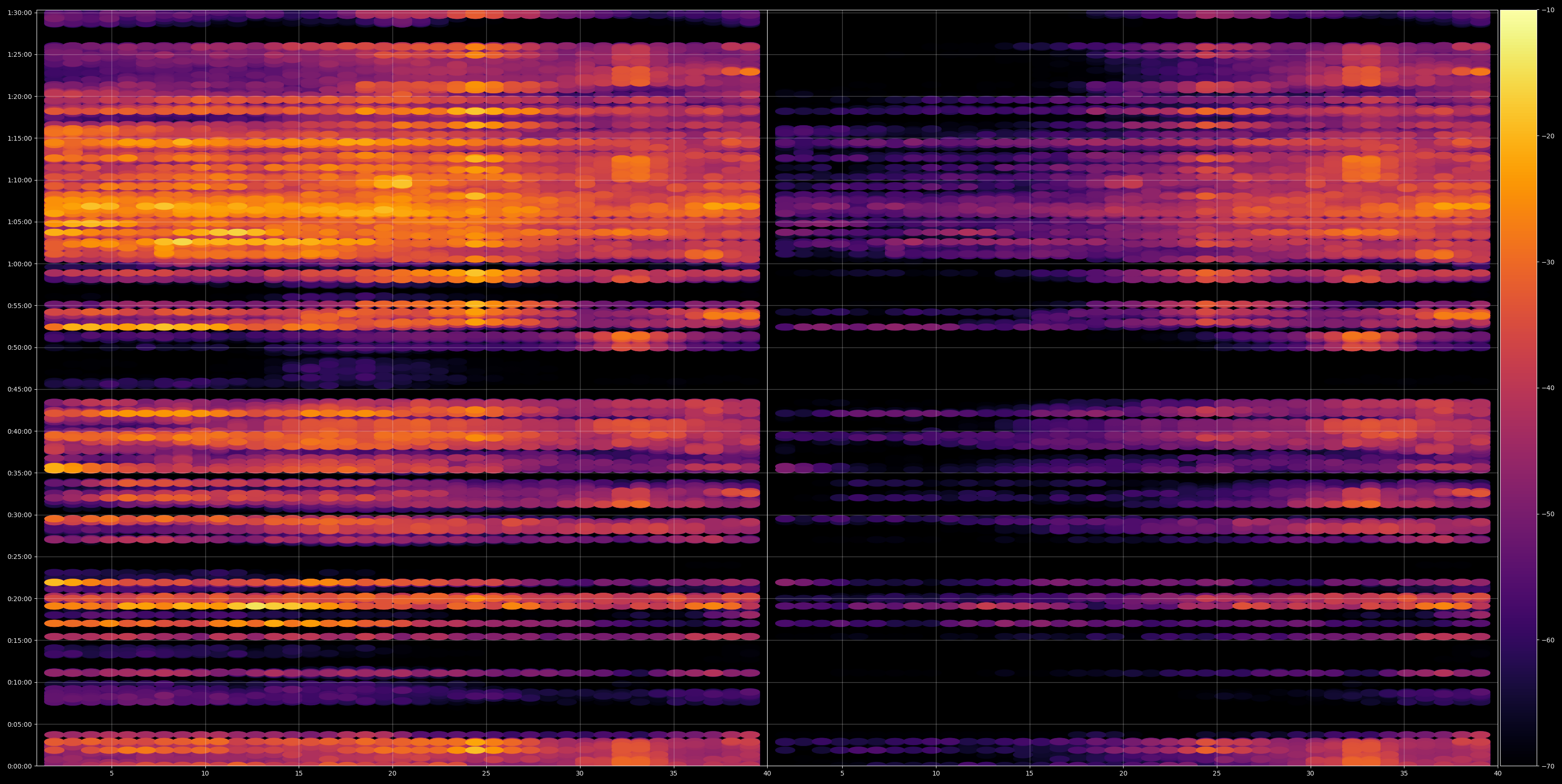Click x-axis label 25 under left heatmap
The height and width of the screenshot is (784, 1562).
(486, 774)
